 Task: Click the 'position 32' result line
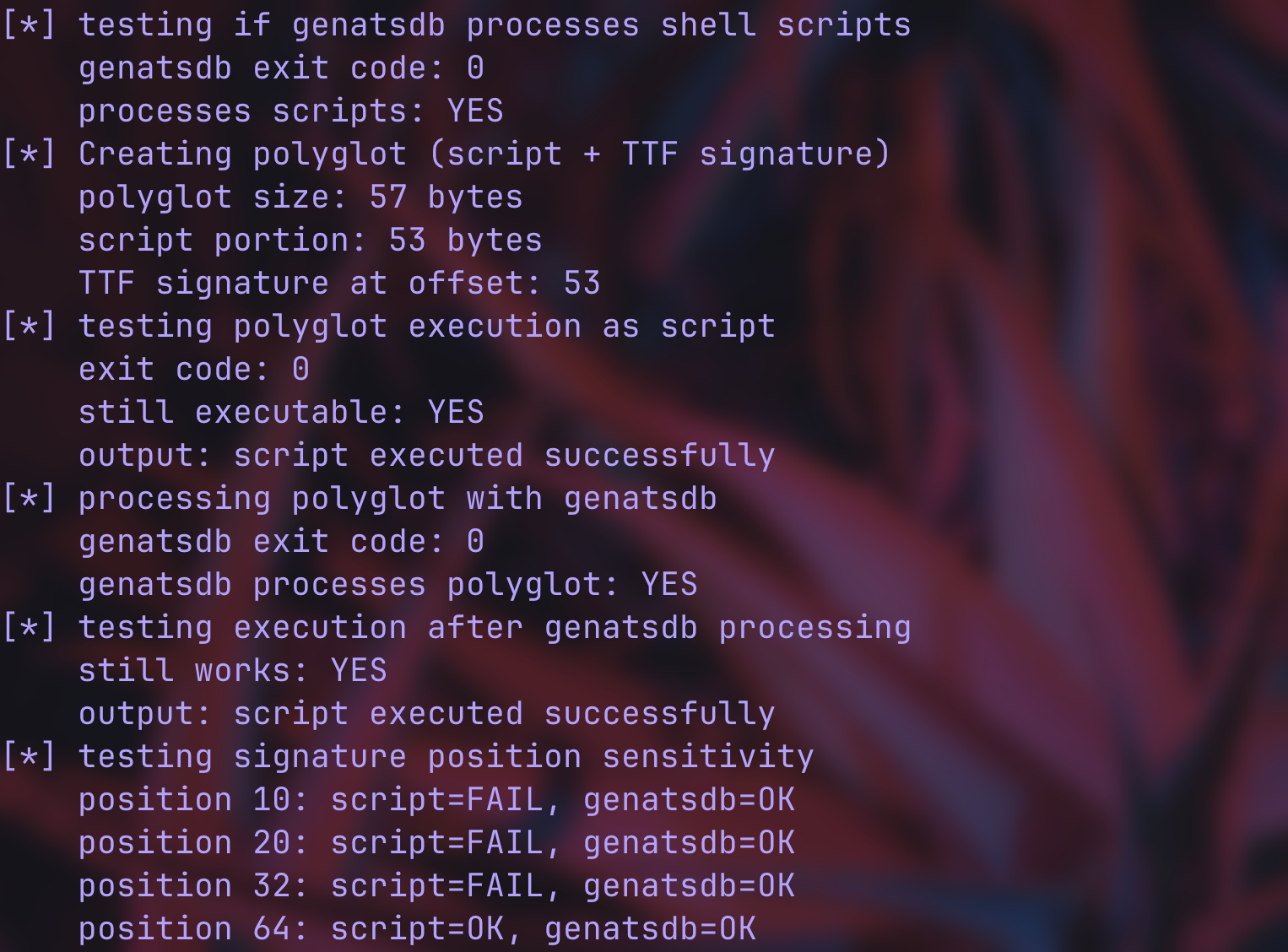[436, 886]
